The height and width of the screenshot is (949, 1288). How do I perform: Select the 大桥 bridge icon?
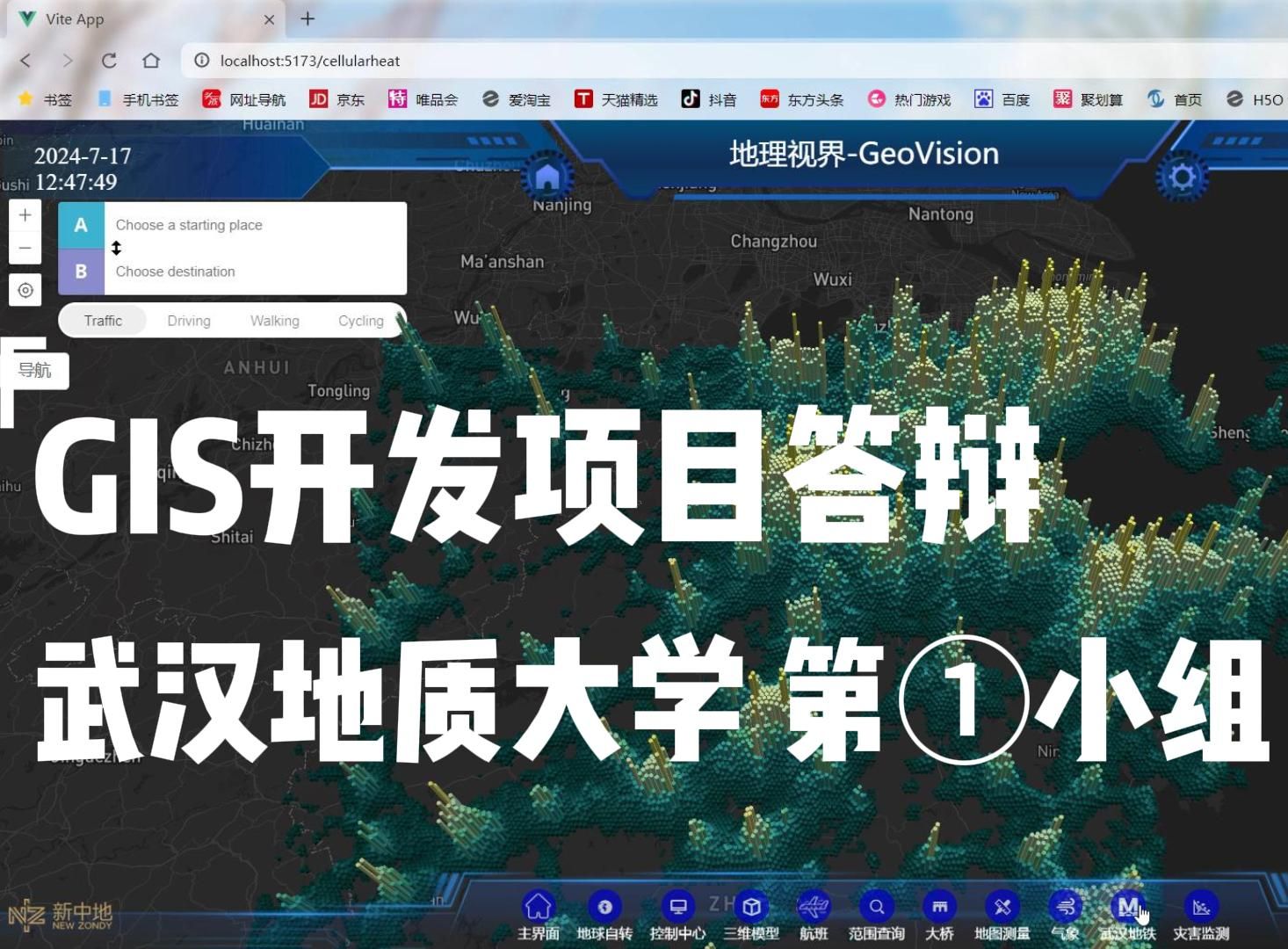click(x=939, y=906)
